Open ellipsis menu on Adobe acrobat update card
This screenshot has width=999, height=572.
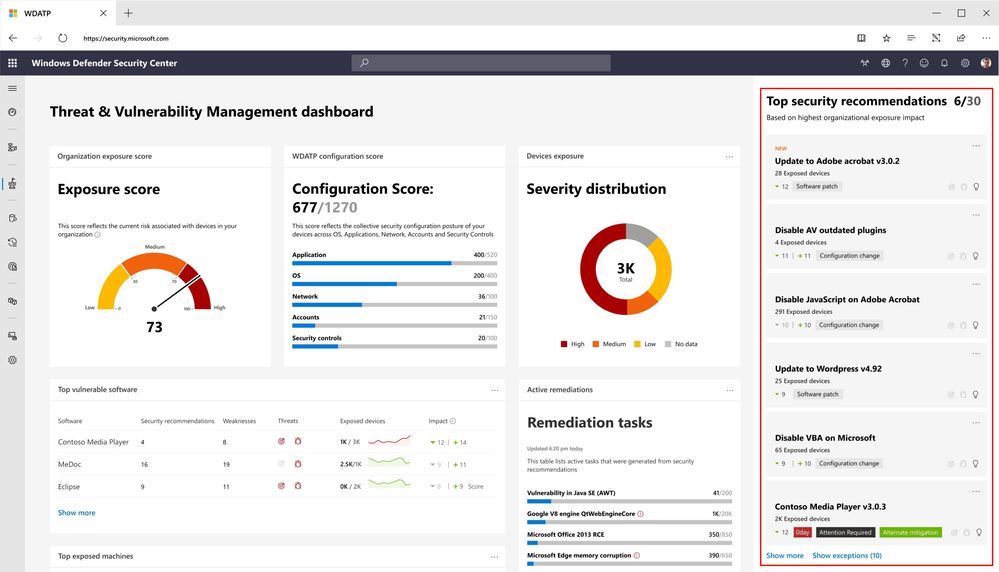click(975, 146)
